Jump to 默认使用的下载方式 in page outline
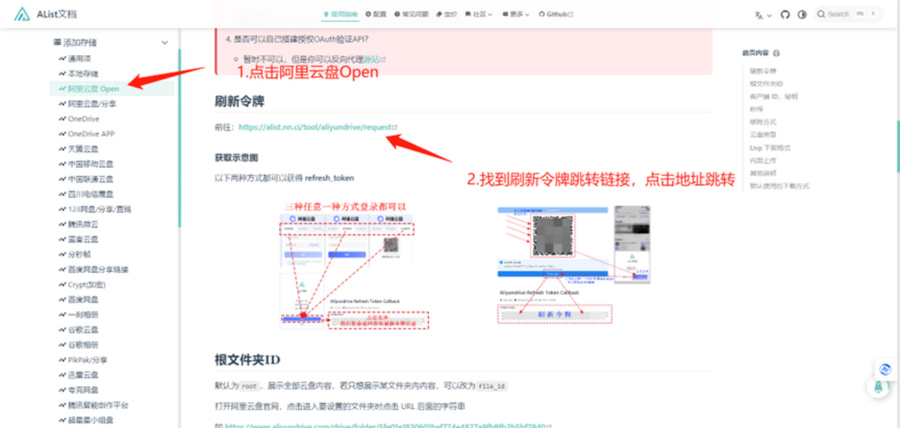Viewport: 900px width, 428px height. pos(779,186)
